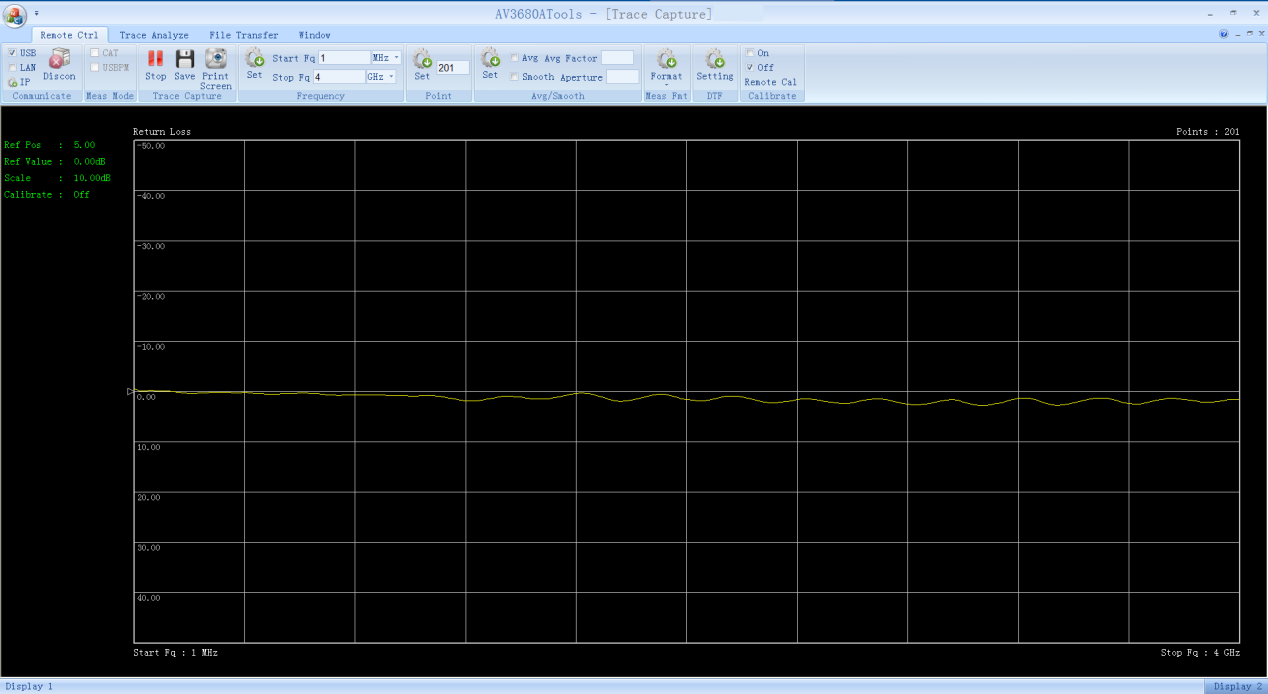Screen dimensions: 1268x694
Task: Open the DTF Setting icon
Action: (714, 60)
